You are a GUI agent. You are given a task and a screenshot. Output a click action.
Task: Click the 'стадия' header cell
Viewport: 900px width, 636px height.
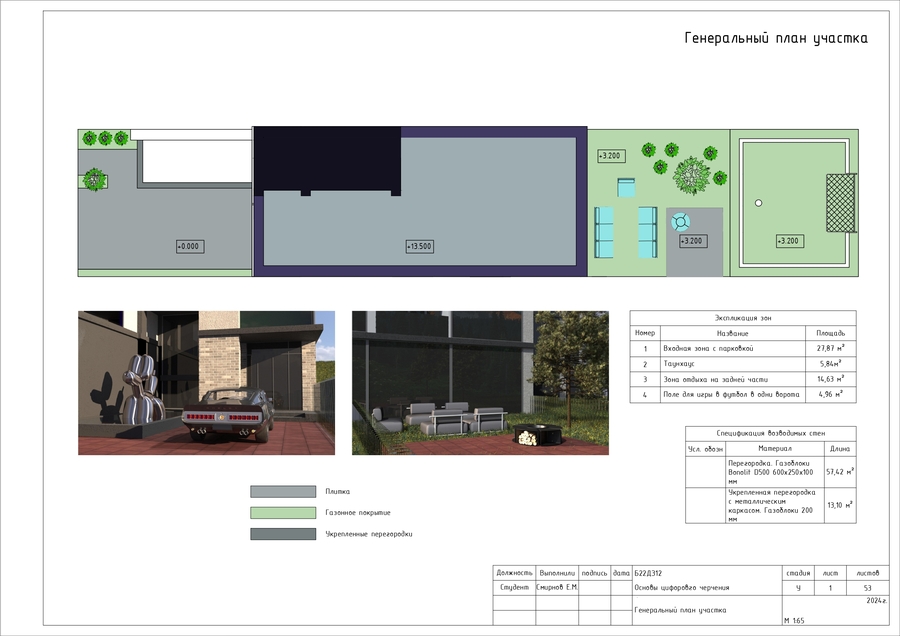point(798,573)
